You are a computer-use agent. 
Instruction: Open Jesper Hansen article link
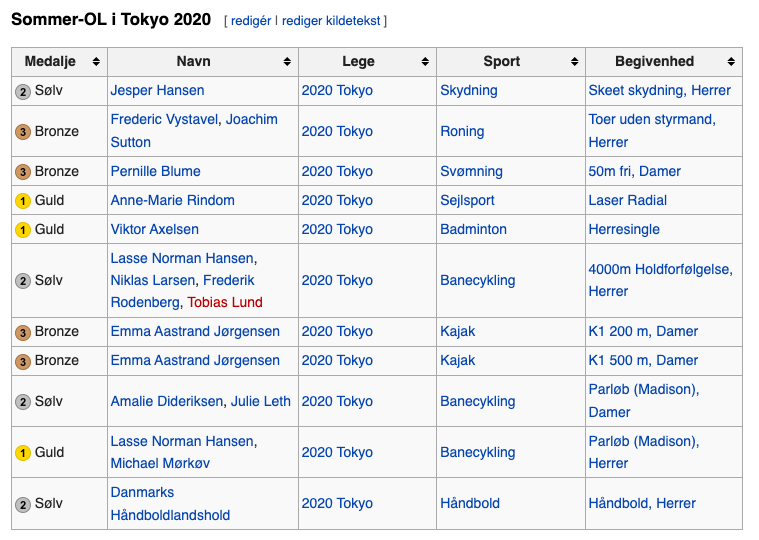pyautogui.click(x=157, y=90)
